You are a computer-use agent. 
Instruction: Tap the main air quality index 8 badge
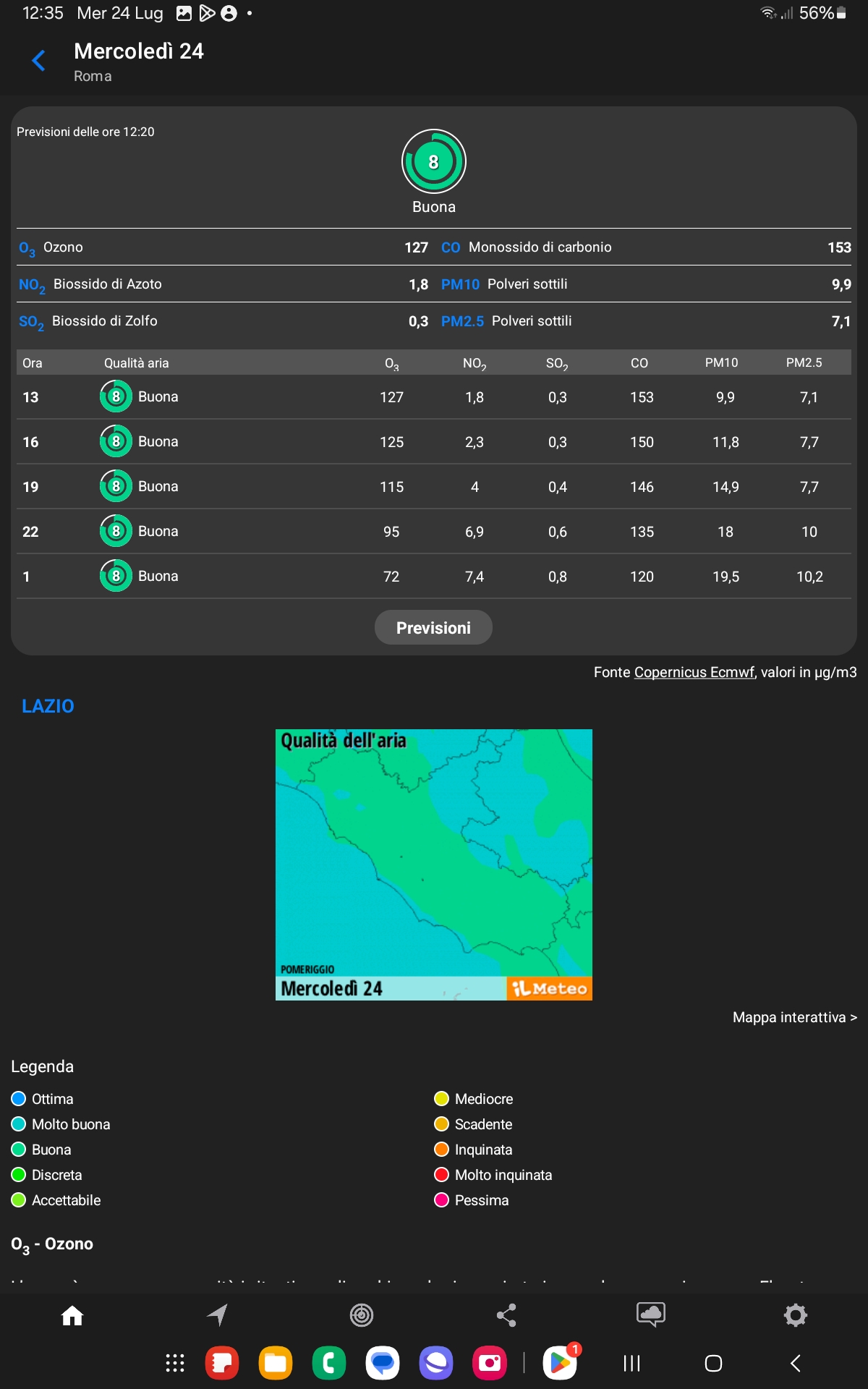click(434, 161)
